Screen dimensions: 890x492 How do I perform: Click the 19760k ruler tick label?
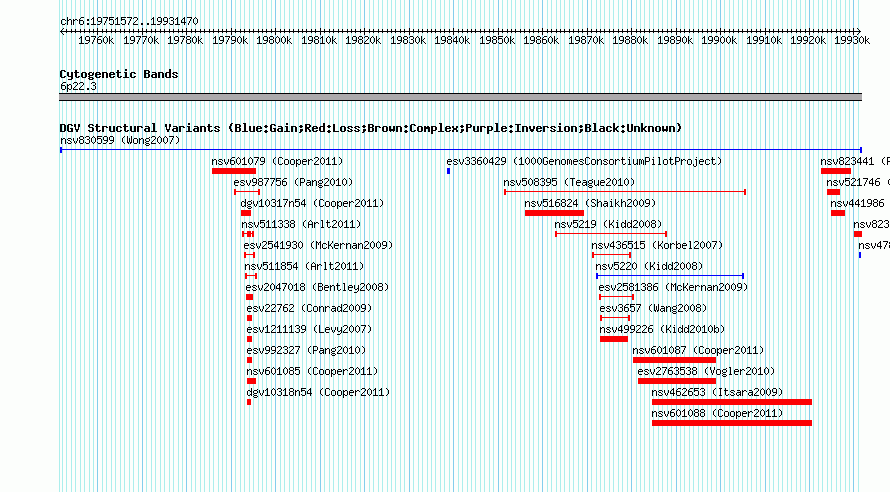96,41
